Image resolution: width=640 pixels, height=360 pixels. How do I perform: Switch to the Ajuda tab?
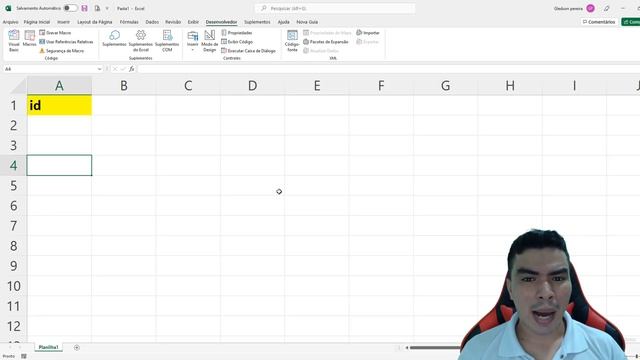pyautogui.click(x=284, y=22)
